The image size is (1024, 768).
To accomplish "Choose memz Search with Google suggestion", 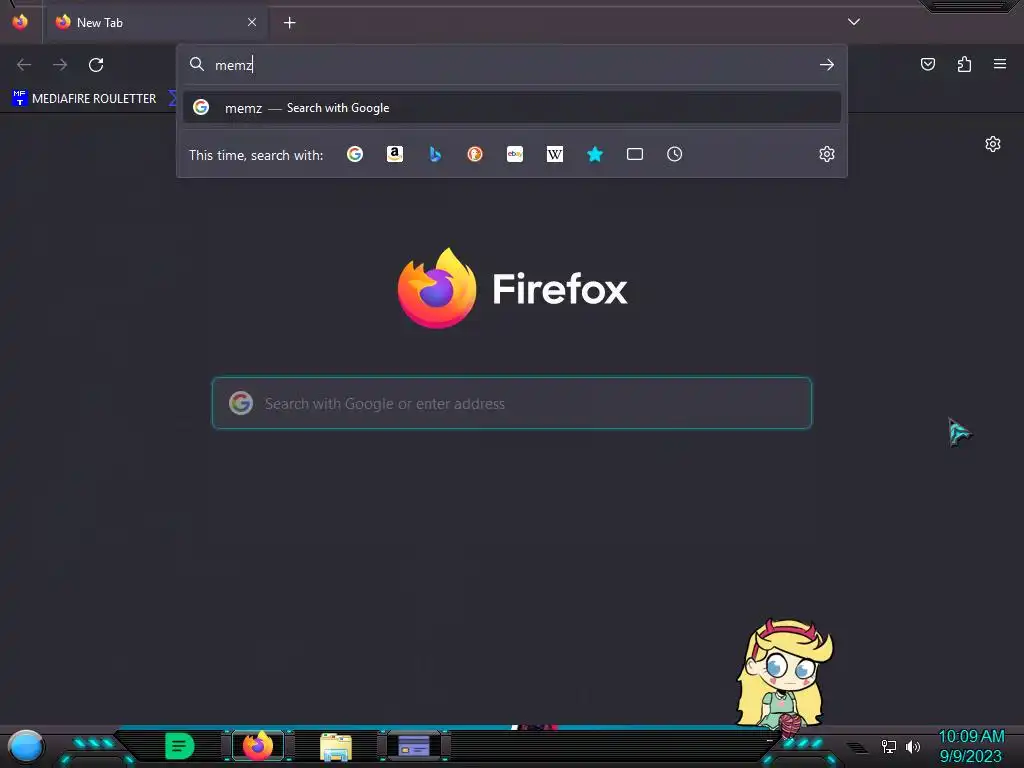I will pyautogui.click(x=512, y=108).
